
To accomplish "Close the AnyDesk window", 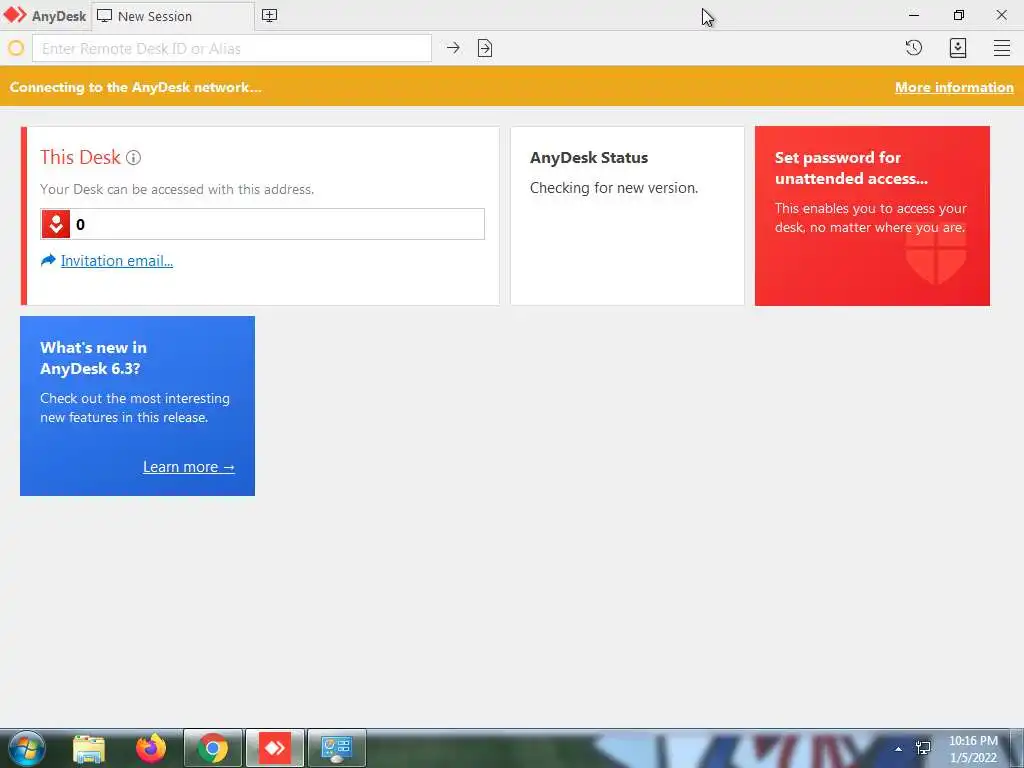I will click(1002, 15).
